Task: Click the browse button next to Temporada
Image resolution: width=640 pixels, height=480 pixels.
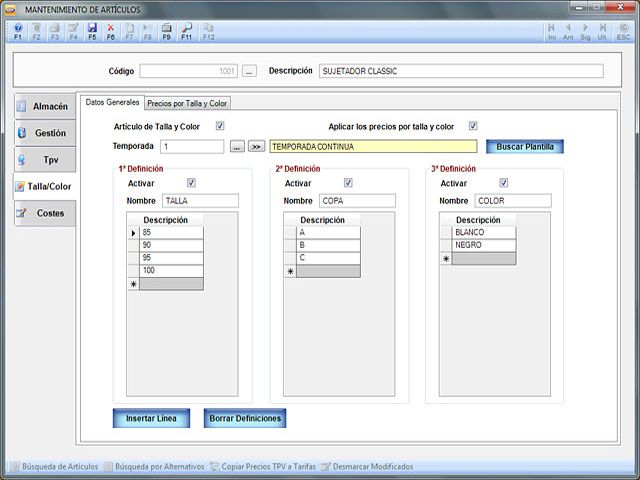Action: (x=237, y=147)
